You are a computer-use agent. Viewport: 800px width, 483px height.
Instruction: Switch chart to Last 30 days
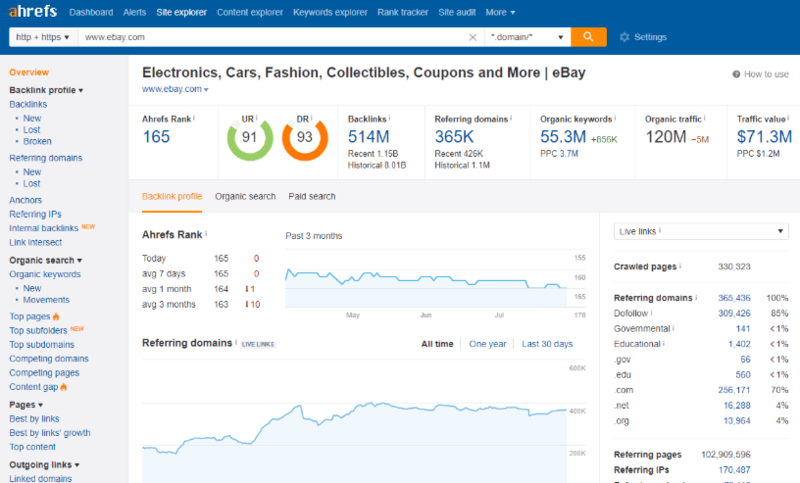point(547,344)
